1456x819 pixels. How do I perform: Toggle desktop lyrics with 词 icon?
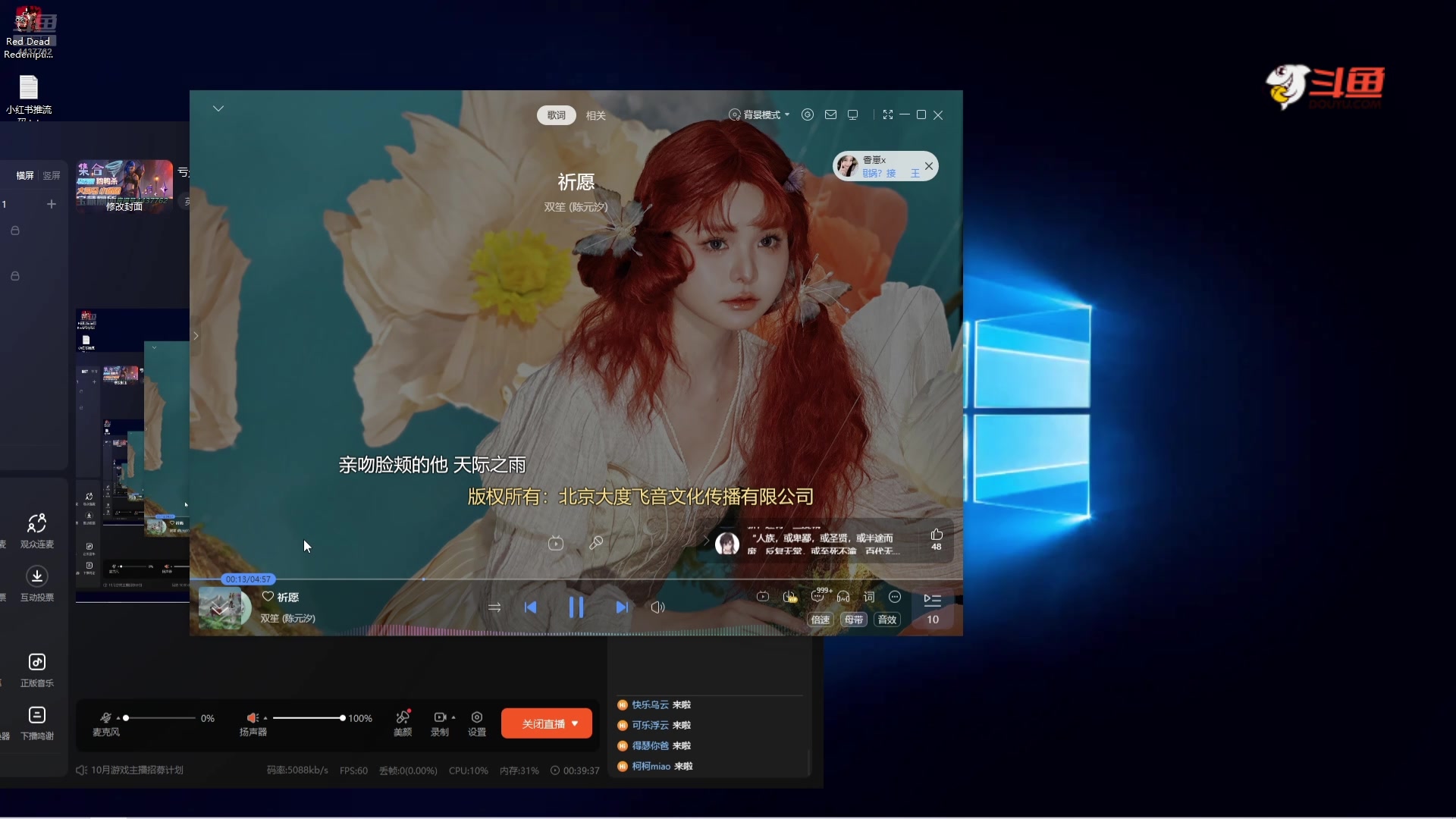869,597
